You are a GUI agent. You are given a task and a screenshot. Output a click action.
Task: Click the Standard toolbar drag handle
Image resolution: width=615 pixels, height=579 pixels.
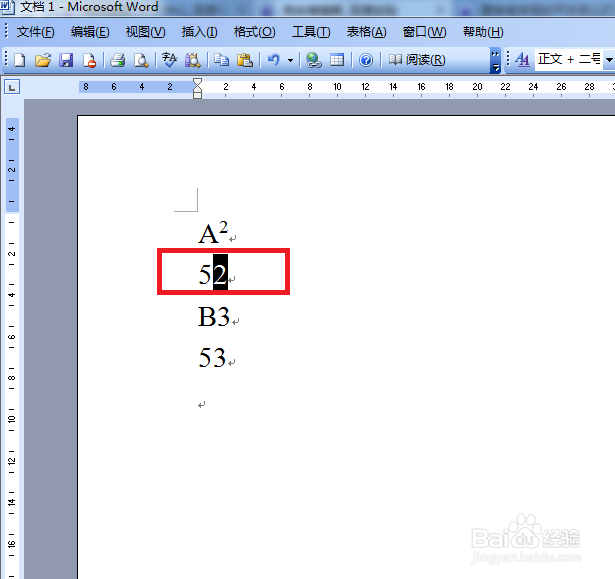pyautogui.click(x=6, y=60)
